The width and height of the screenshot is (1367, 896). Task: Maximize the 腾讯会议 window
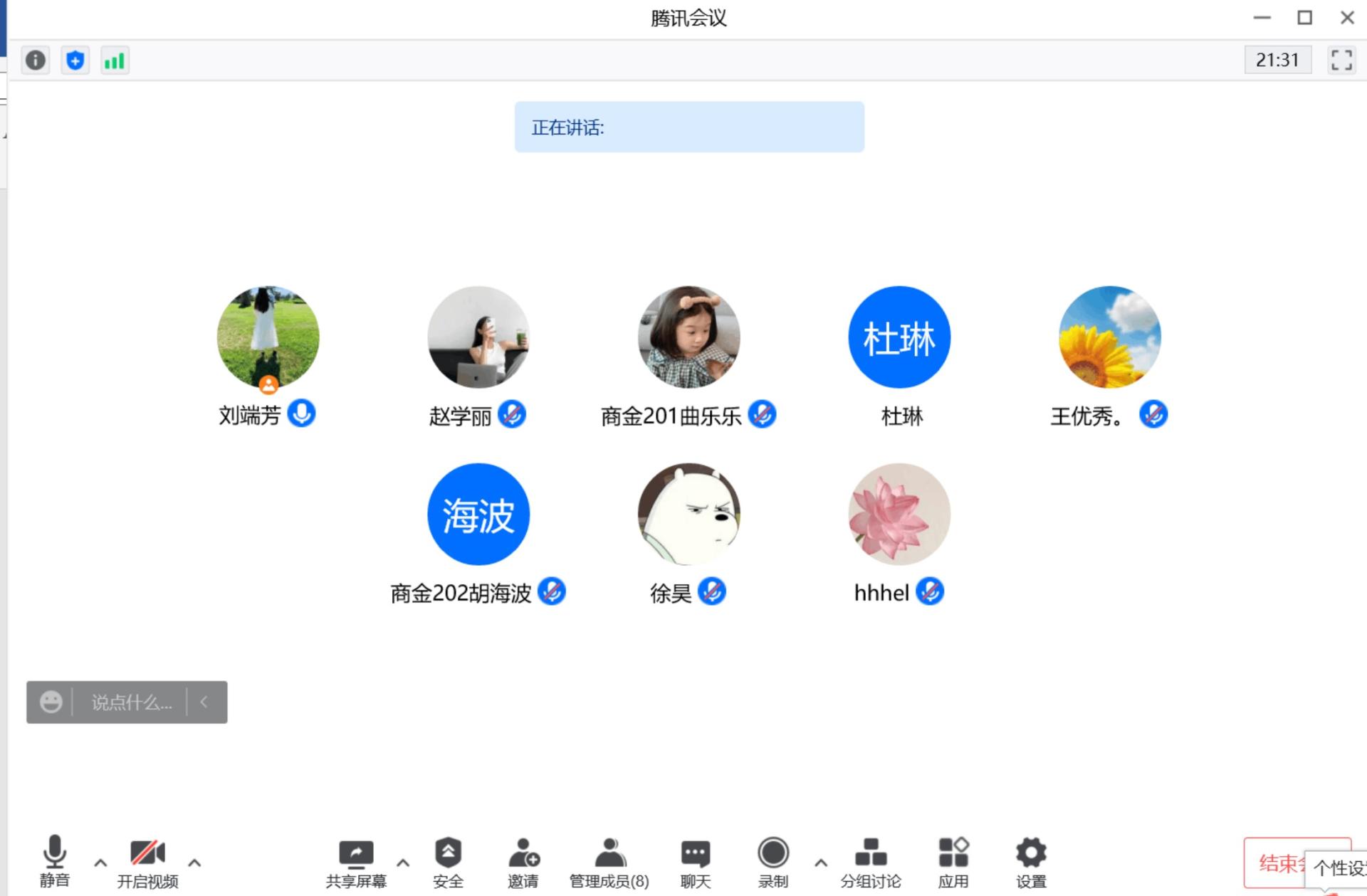click(x=1304, y=18)
